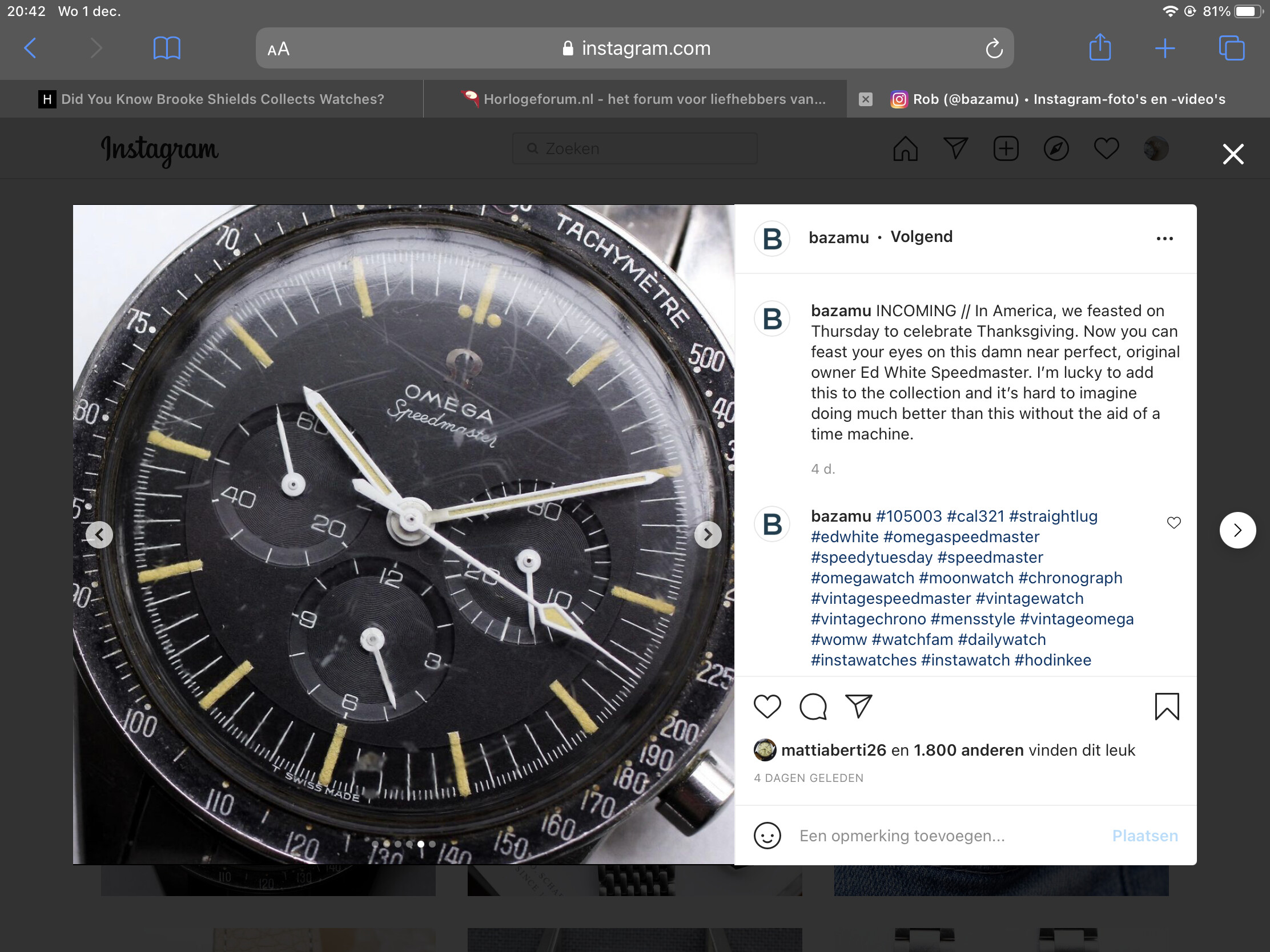This screenshot has width=1270, height=952.
Task: Share the post with the paper plane icon
Action: pos(859,707)
